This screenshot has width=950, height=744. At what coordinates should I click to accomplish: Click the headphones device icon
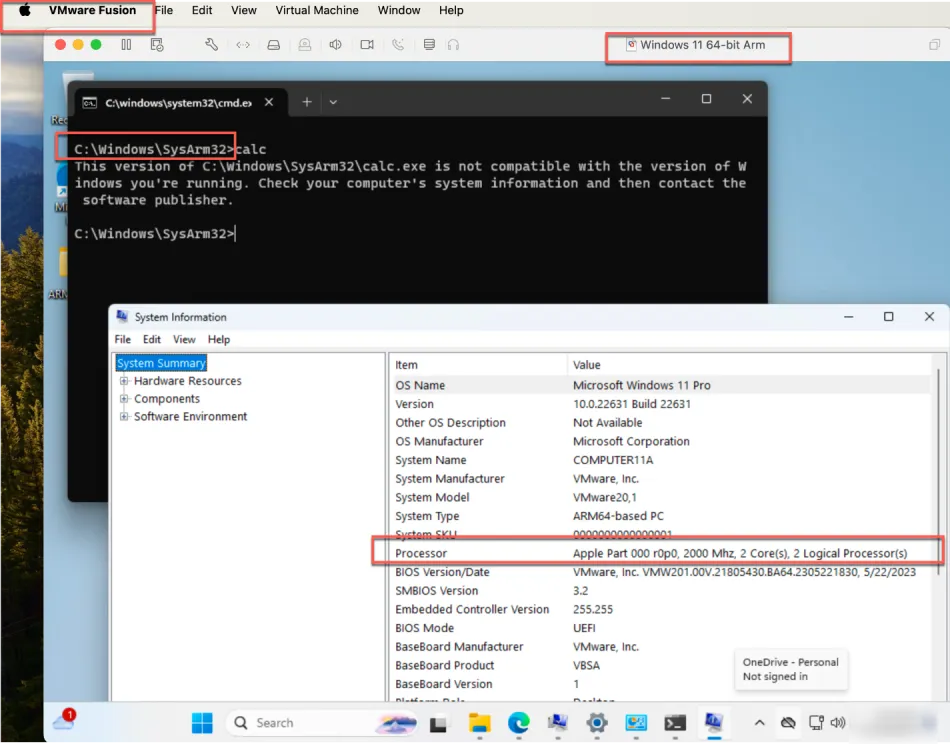tap(453, 45)
